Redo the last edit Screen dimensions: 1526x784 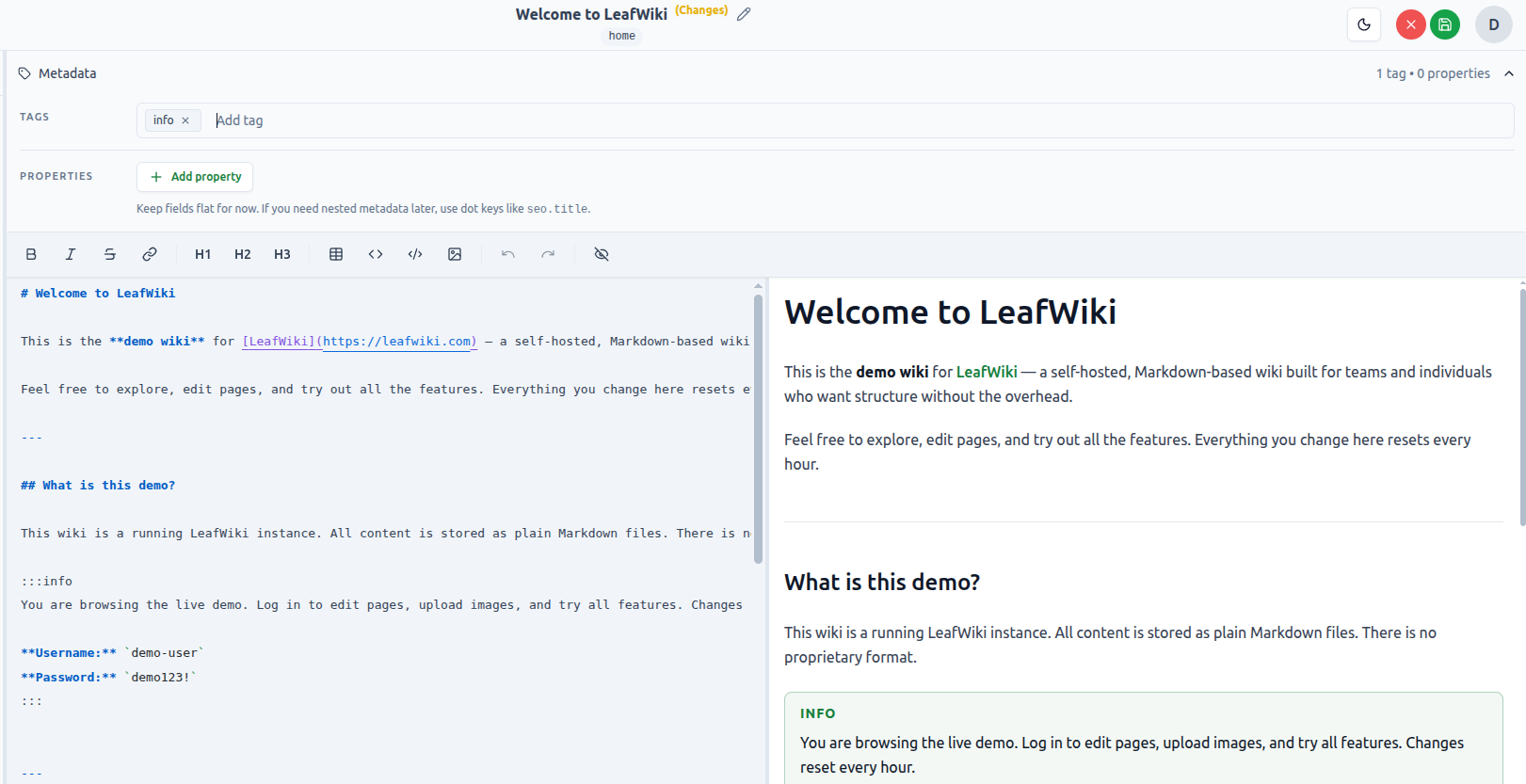(x=548, y=254)
